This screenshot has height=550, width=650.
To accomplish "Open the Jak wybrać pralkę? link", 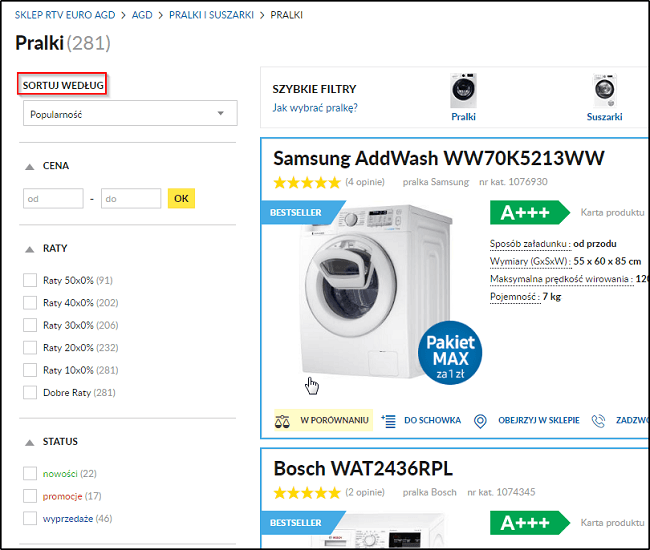I will [x=315, y=108].
